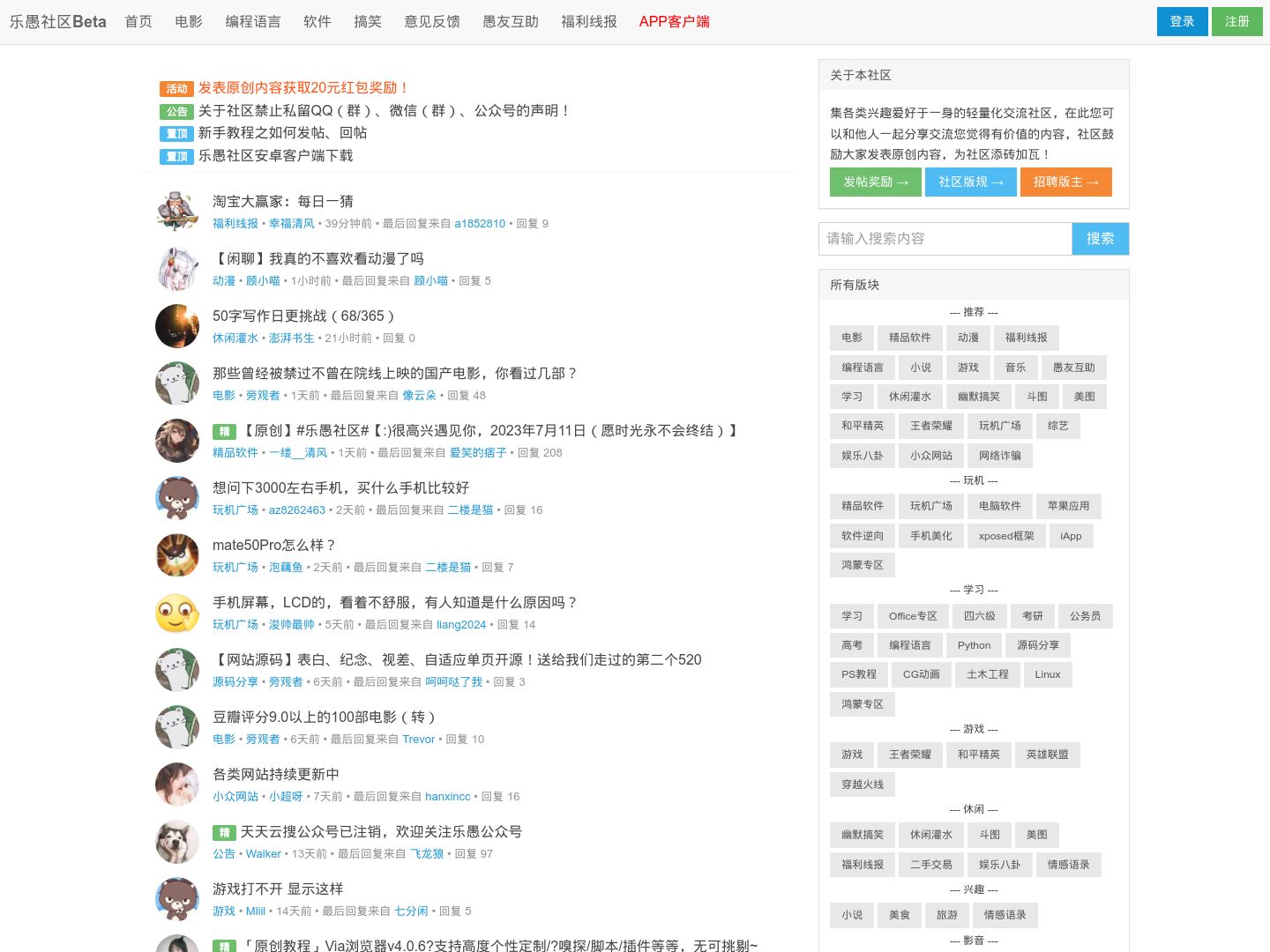This screenshot has width=1270, height=952.
Task: Click avatar beside 50字写作日更挑战 post
Action: (x=177, y=326)
